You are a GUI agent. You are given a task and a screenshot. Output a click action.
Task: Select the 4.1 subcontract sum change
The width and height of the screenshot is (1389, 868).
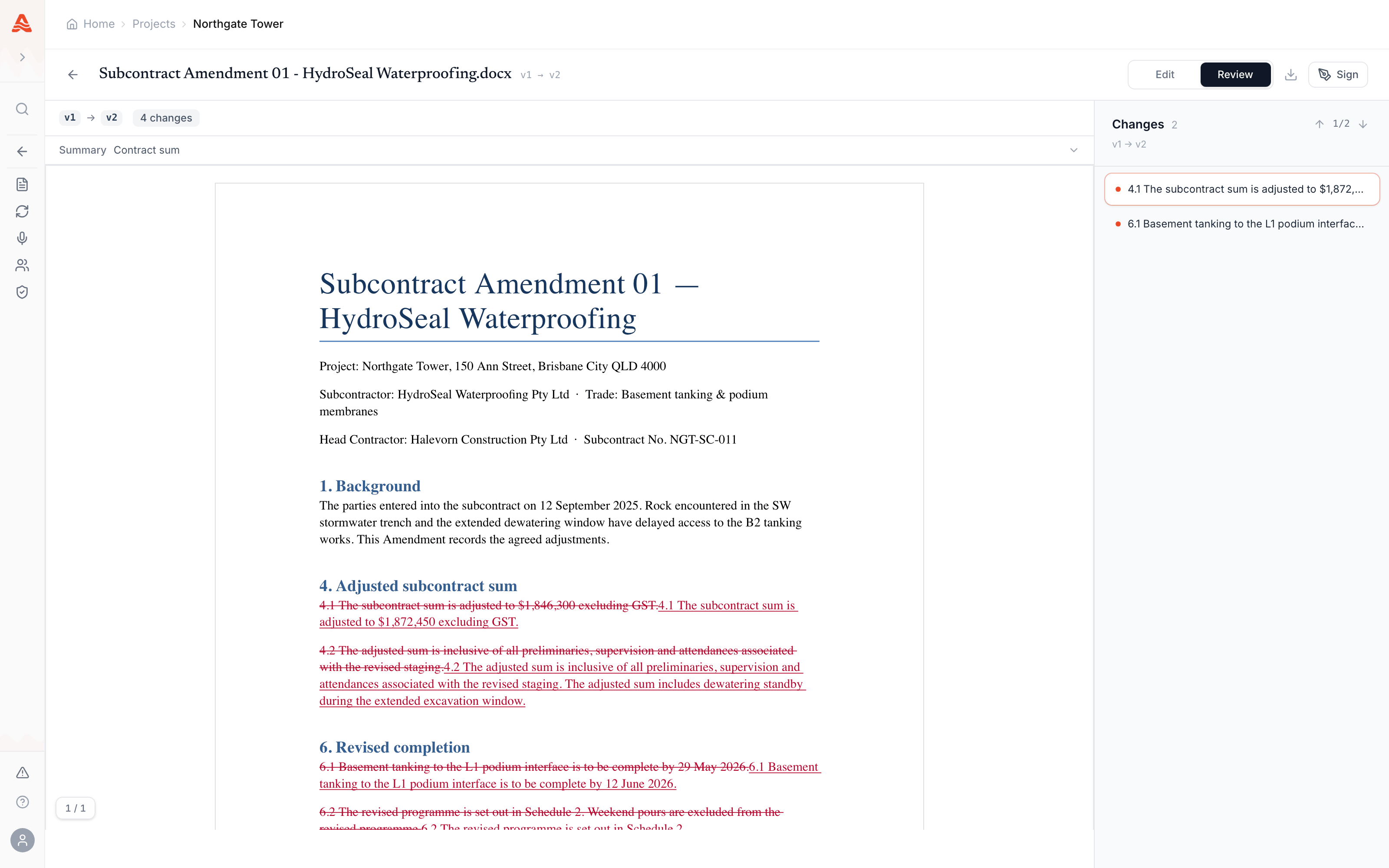[1241, 189]
